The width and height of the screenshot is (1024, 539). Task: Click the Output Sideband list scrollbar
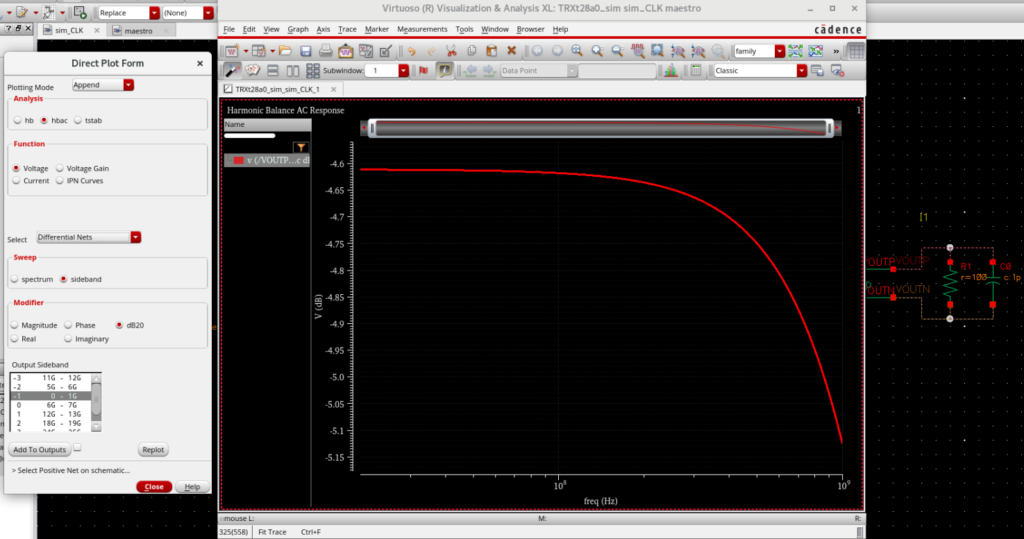click(96, 401)
